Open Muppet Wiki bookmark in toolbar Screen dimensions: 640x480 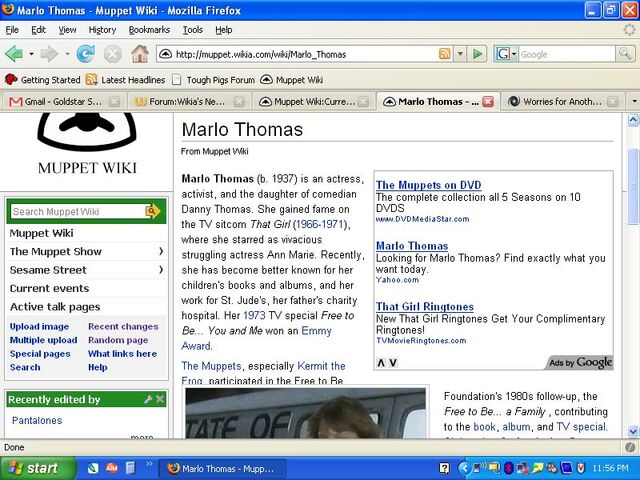pyautogui.click(x=291, y=80)
